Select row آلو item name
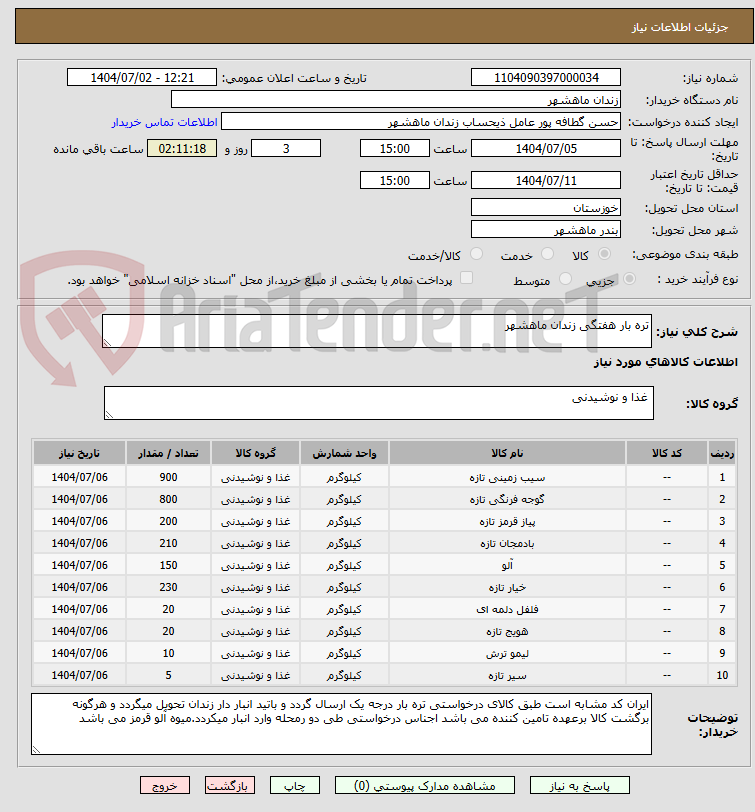755x812 pixels. coord(507,565)
